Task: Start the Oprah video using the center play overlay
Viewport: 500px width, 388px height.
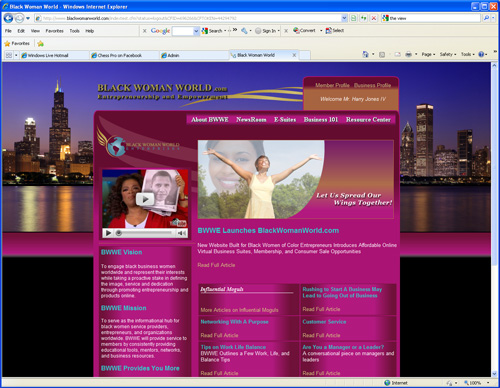Action: tap(145, 199)
